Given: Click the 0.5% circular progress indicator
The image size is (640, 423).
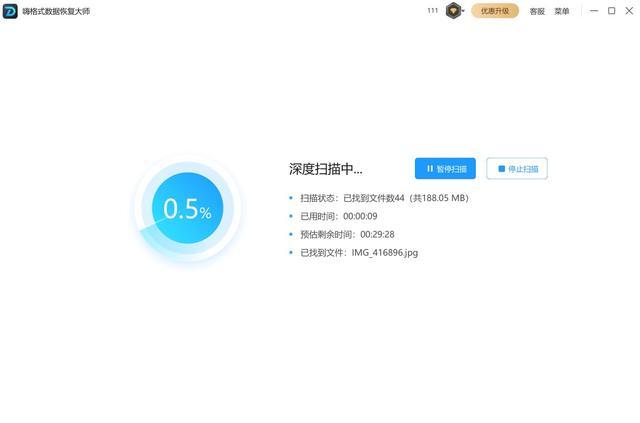Looking at the screenshot, I should tap(187, 209).
